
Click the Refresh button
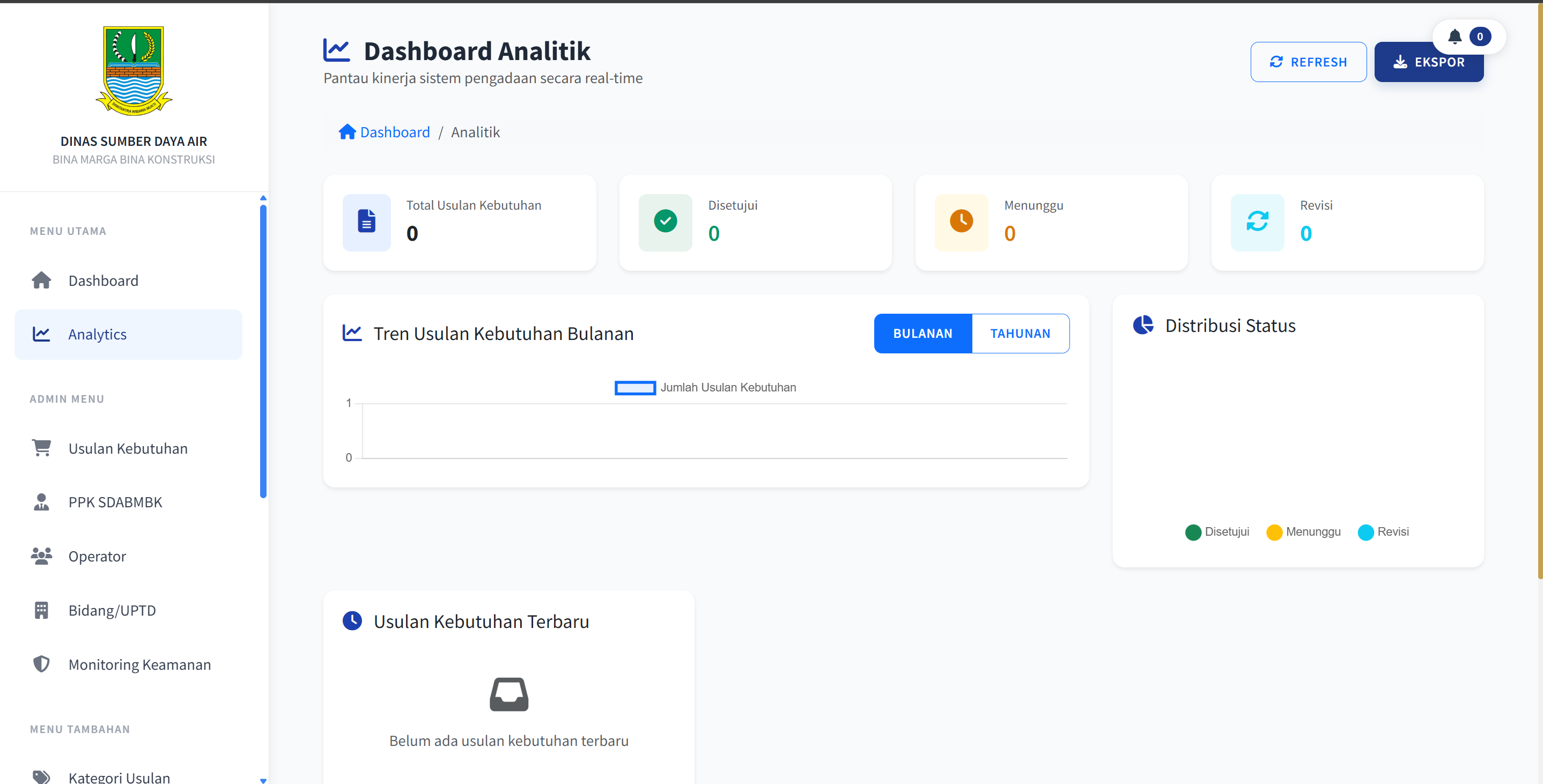pos(1308,62)
